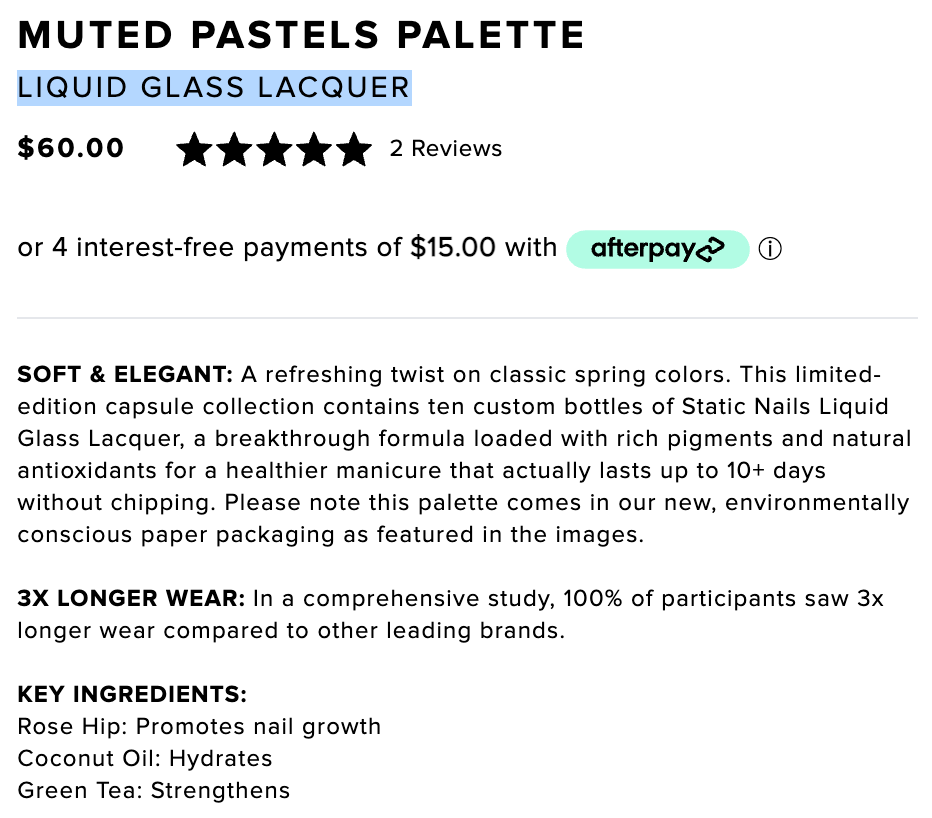Click the SOFT & ELEGANT heading
The height and width of the screenshot is (818, 932).
coord(125,375)
